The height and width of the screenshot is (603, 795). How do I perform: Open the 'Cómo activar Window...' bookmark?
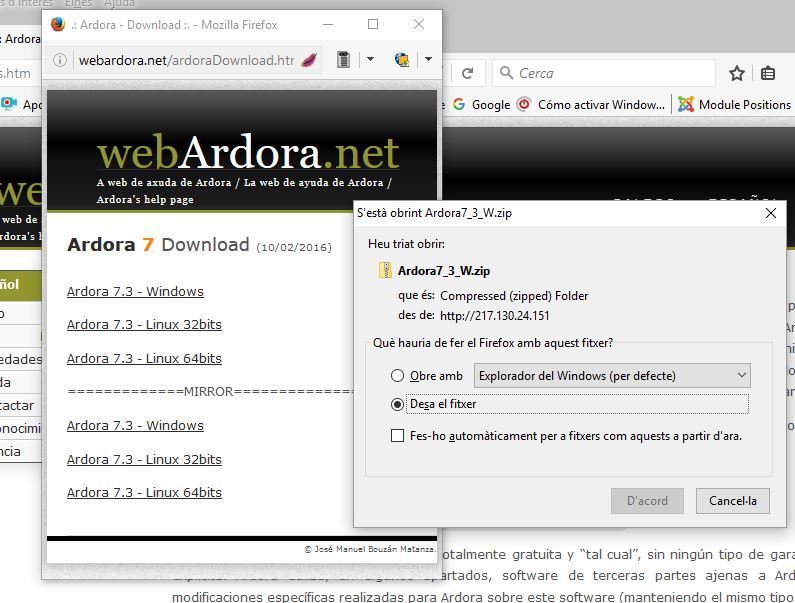(x=591, y=104)
